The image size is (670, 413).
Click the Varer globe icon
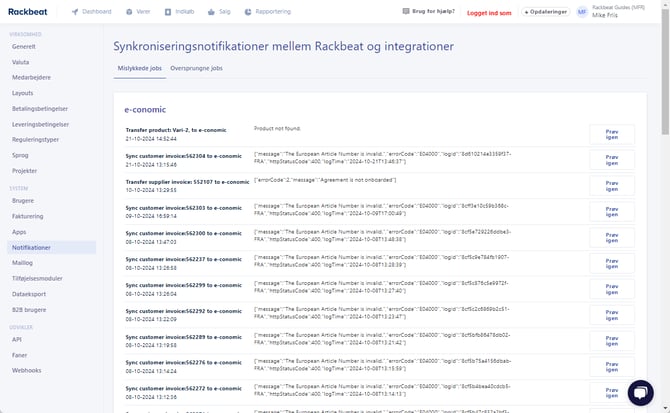point(129,12)
